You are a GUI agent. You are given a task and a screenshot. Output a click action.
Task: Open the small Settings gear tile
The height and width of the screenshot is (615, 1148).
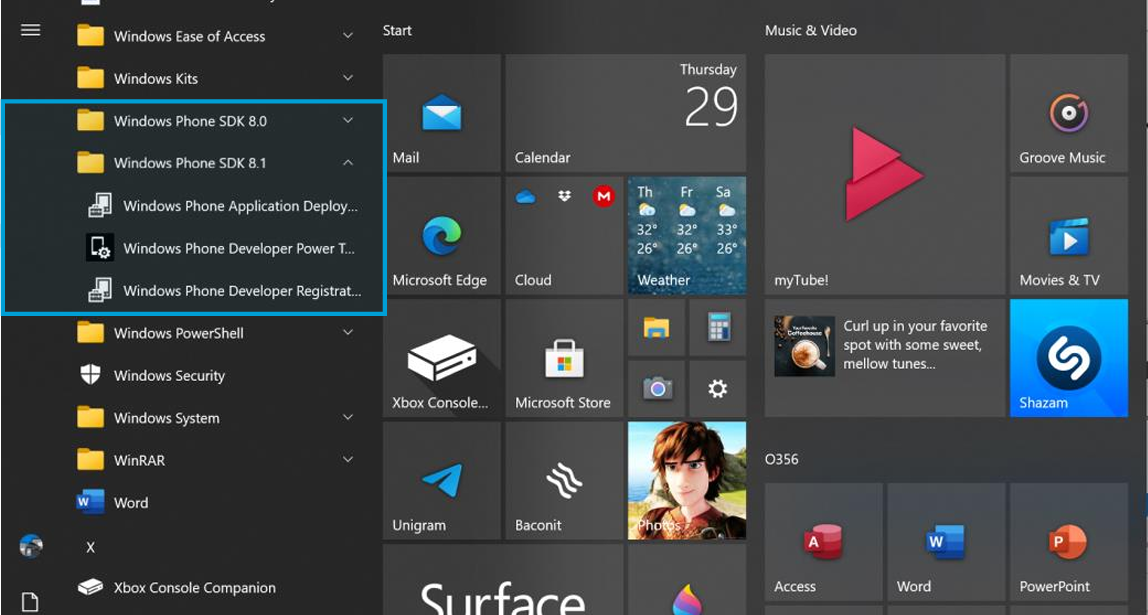(x=717, y=389)
